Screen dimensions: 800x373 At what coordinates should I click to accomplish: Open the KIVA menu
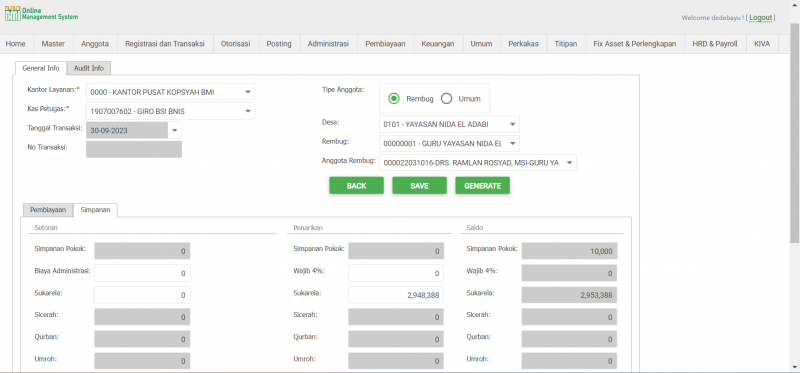(762, 44)
